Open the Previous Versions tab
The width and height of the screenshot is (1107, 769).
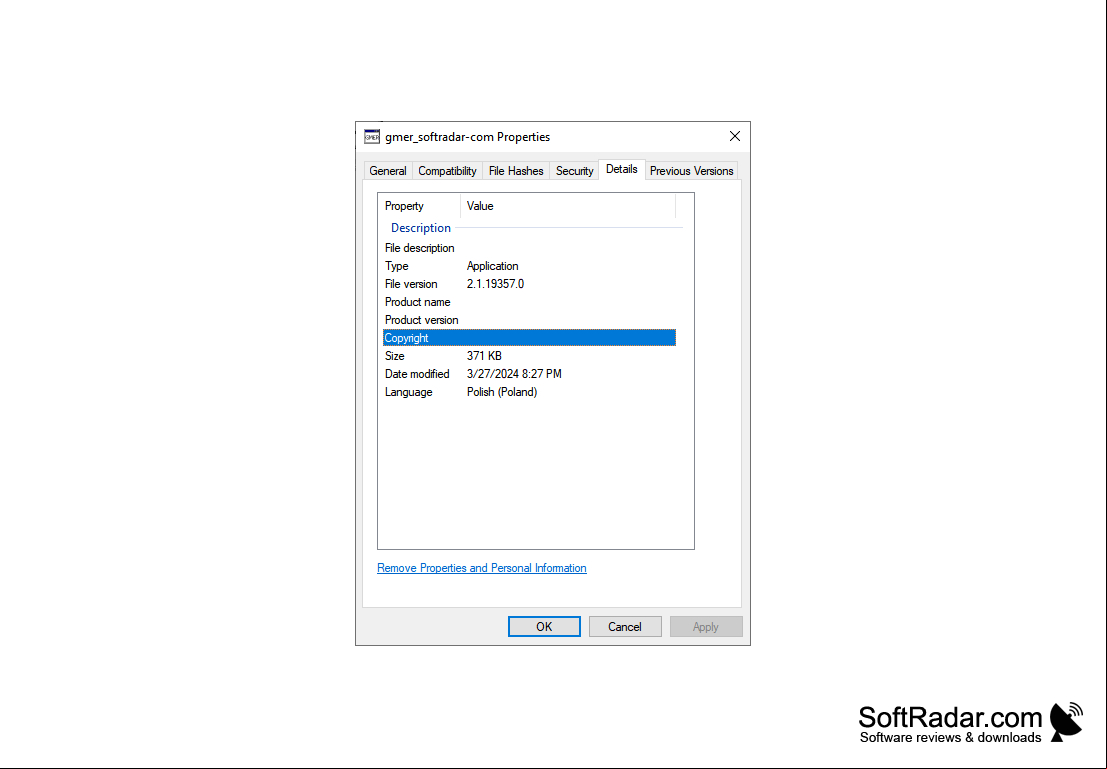691,171
